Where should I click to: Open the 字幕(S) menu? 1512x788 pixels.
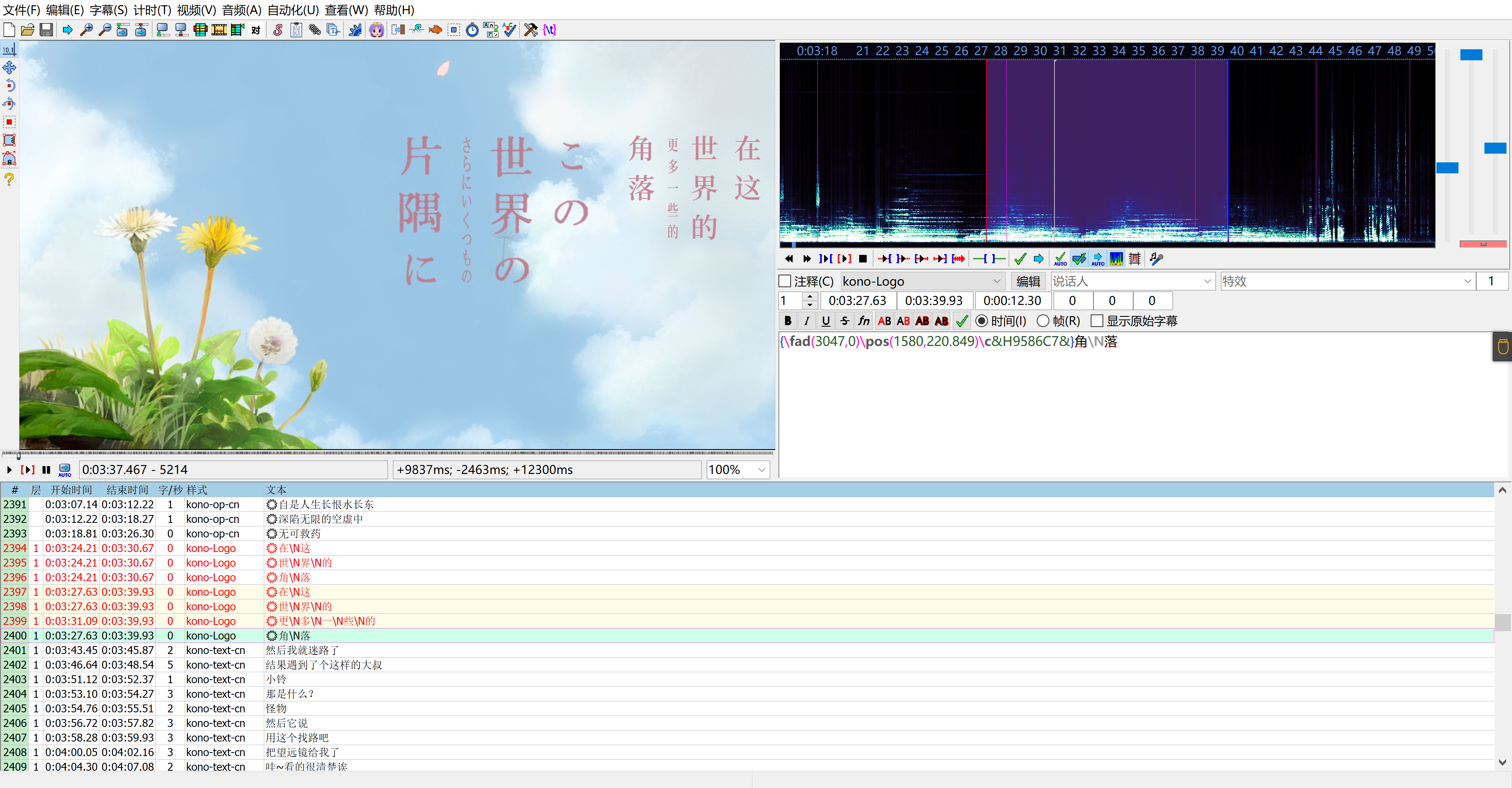click(109, 10)
